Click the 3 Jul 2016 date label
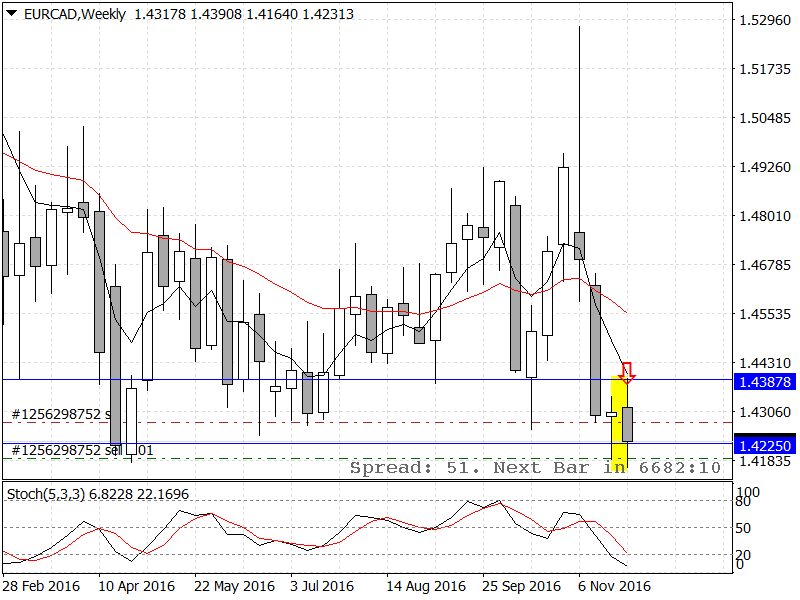The width and height of the screenshot is (800, 600). tap(322, 586)
